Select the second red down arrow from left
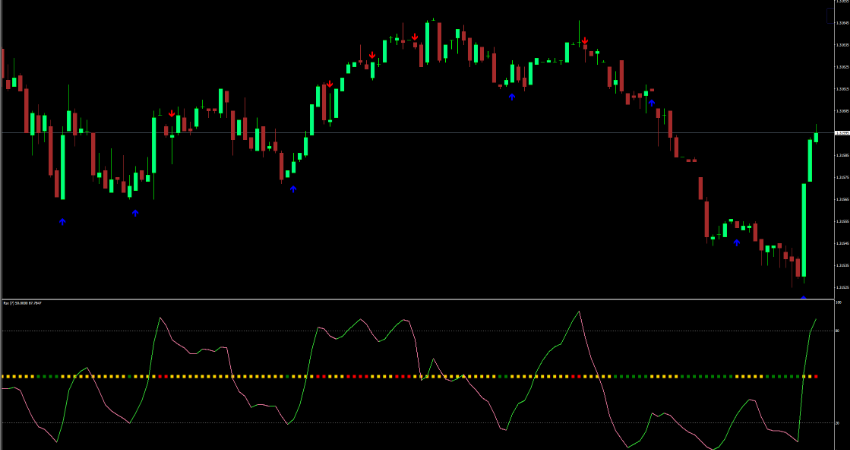The width and height of the screenshot is (850, 450). (330, 83)
